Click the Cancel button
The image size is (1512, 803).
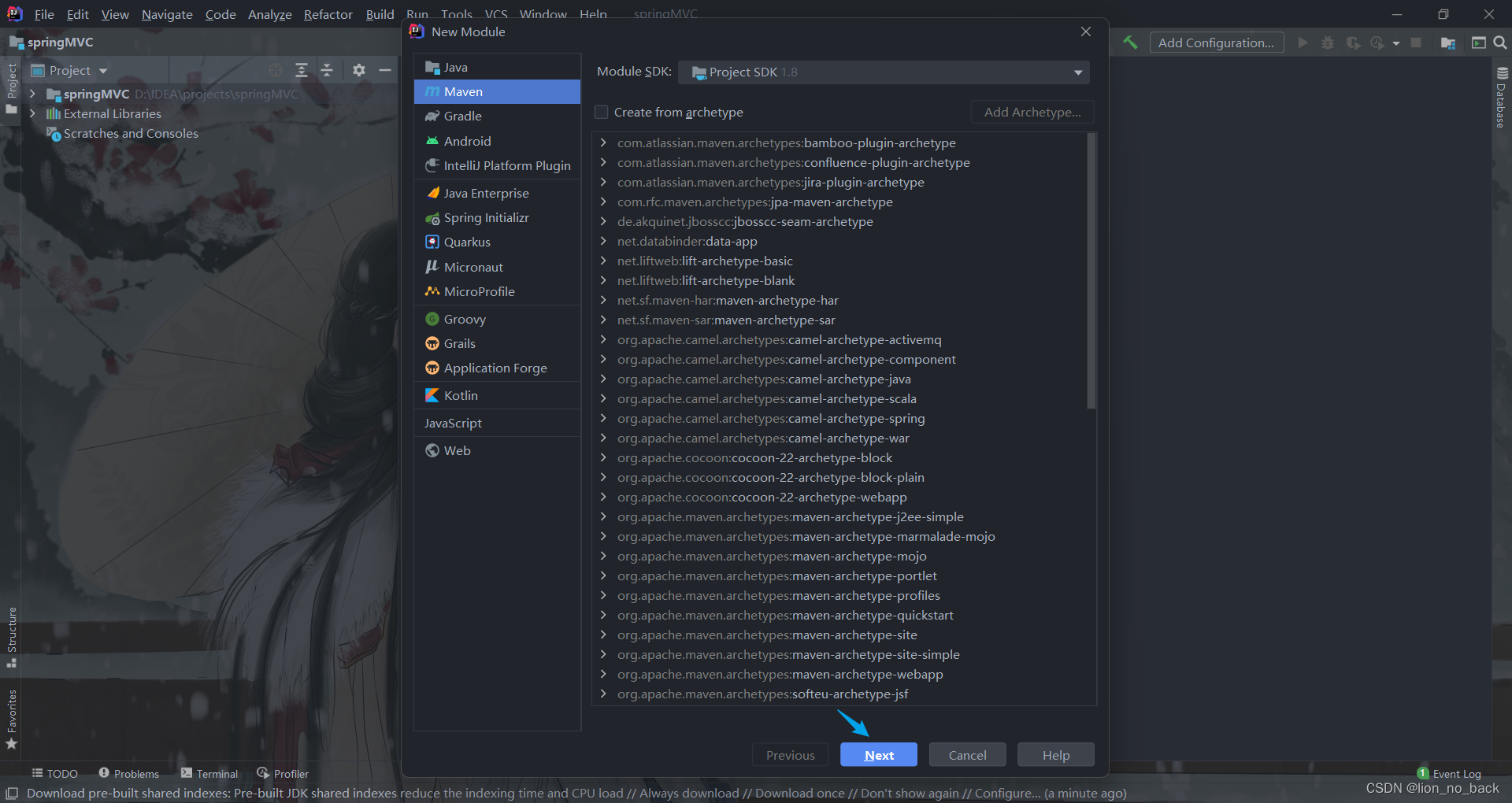pyautogui.click(x=967, y=755)
